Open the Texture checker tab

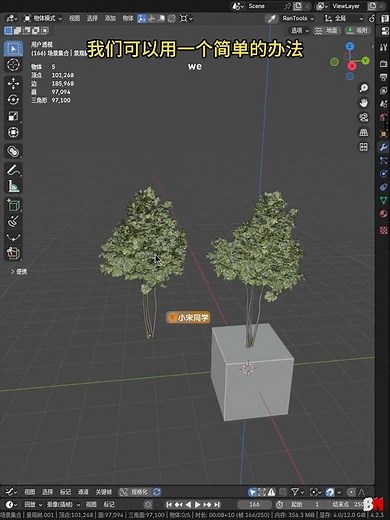coord(383,230)
